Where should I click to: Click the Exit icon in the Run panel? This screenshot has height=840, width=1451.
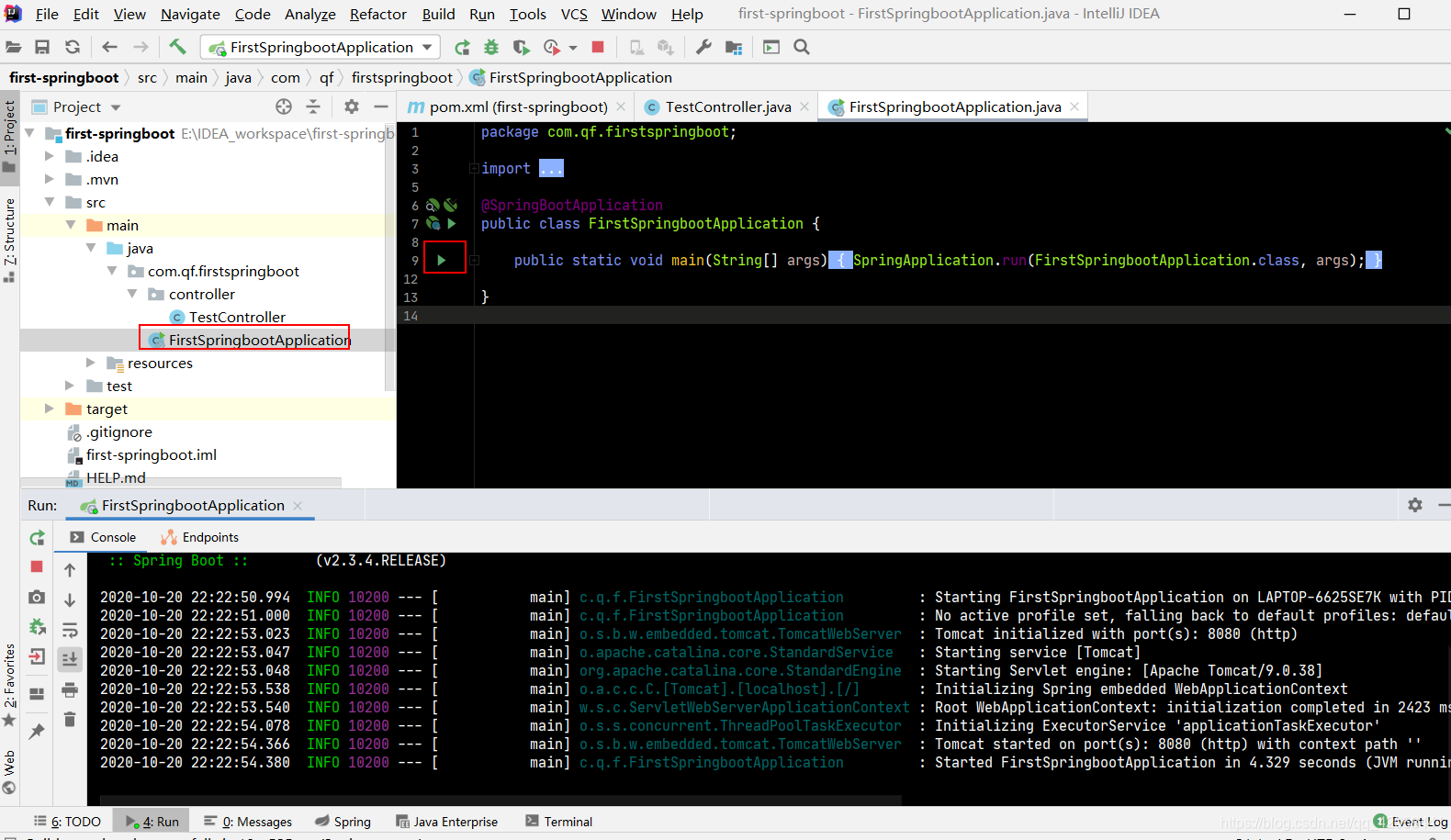point(37,656)
